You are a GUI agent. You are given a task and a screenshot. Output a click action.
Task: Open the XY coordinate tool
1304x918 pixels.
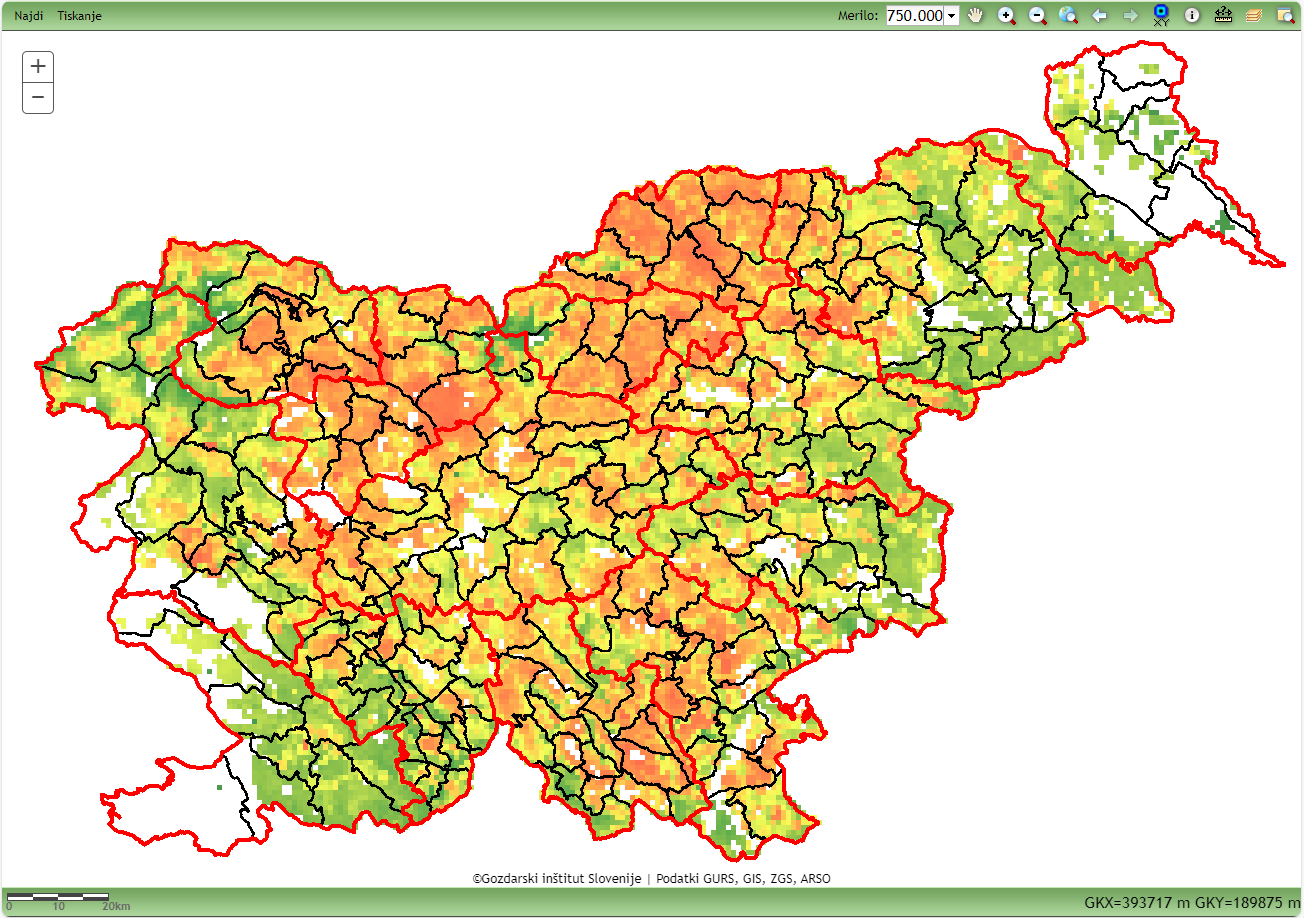coord(1161,15)
